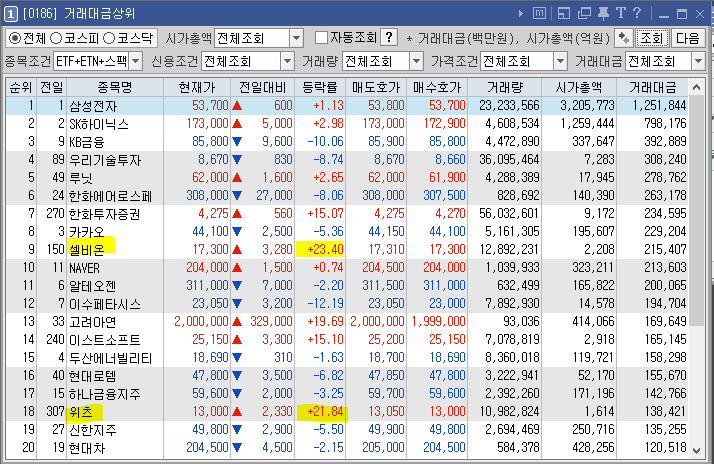Screen dimensions: 714x464
Task: Click the small play arrow icon in title bar
Action: 520,14
